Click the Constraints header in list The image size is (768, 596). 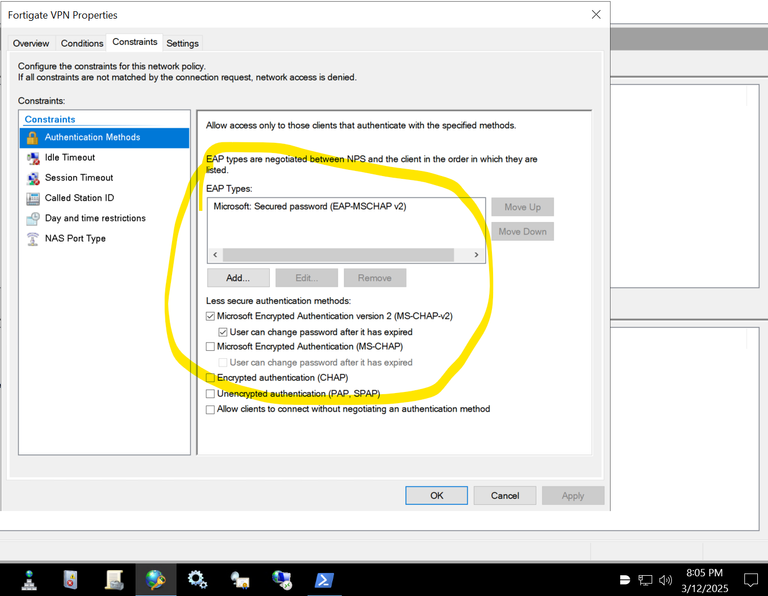click(50, 119)
